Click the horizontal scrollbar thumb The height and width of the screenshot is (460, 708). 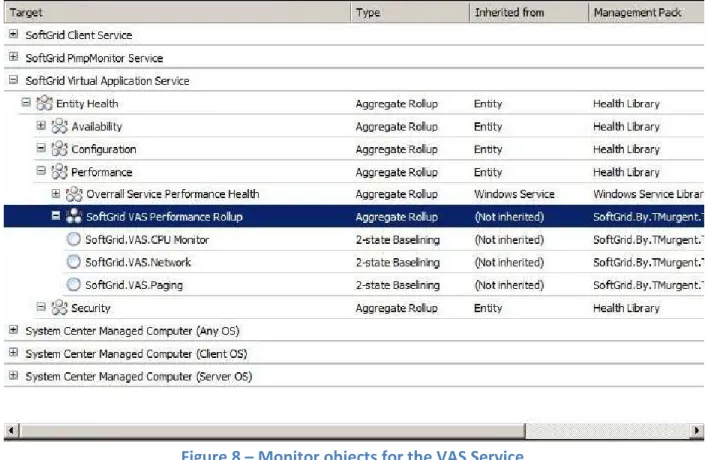(x=272, y=431)
